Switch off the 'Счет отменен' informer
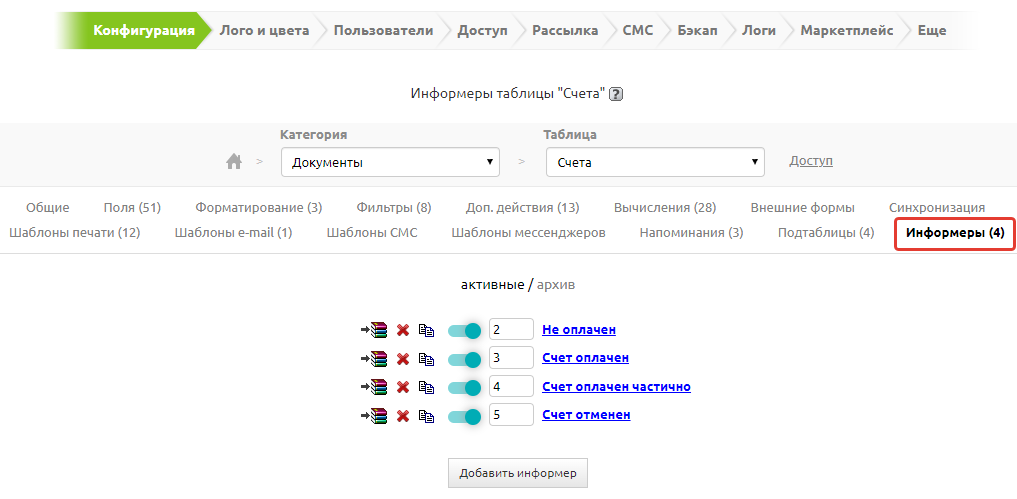The image size is (1017, 499). coord(465,416)
